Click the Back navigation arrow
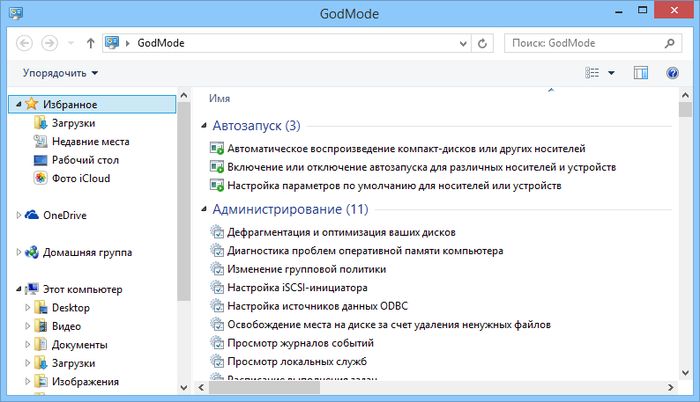 pyautogui.click(x=25, y=44)
